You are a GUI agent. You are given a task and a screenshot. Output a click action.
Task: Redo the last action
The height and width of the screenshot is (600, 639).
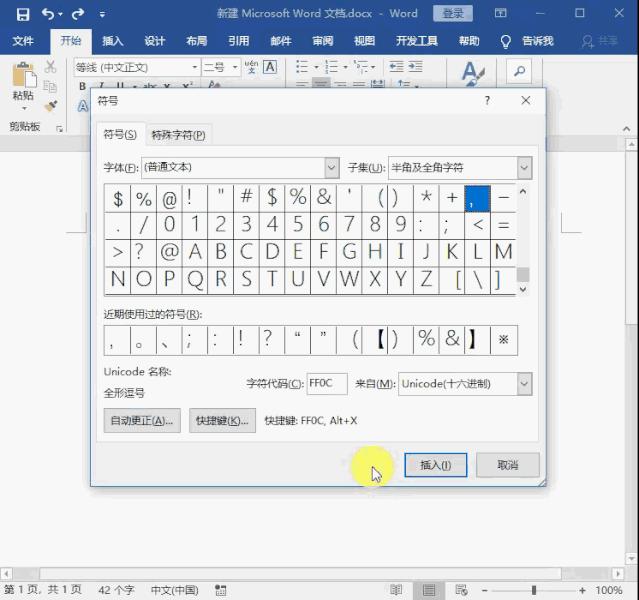click(77, 15)
